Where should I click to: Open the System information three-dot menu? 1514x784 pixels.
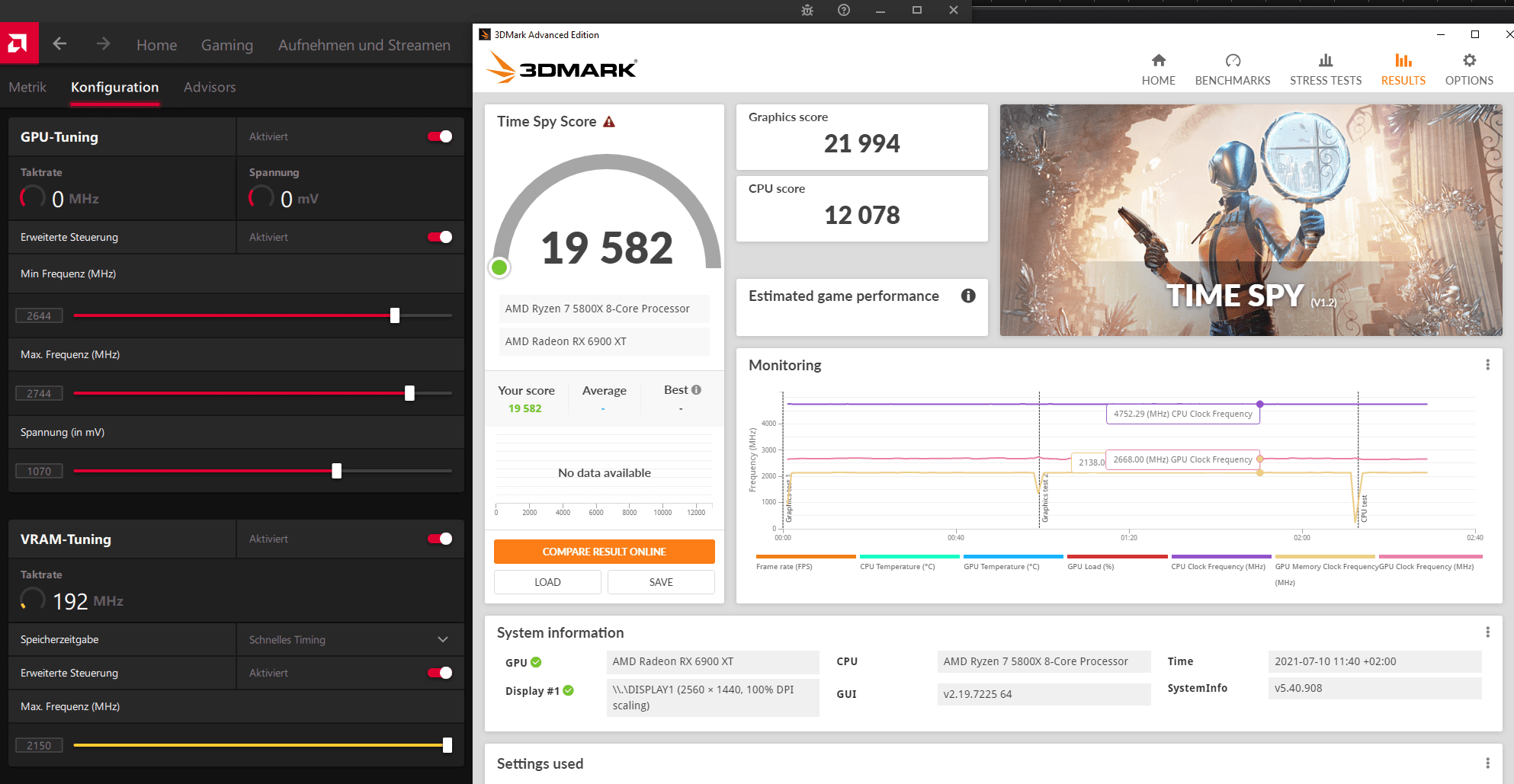click(x=1487, y=632)
